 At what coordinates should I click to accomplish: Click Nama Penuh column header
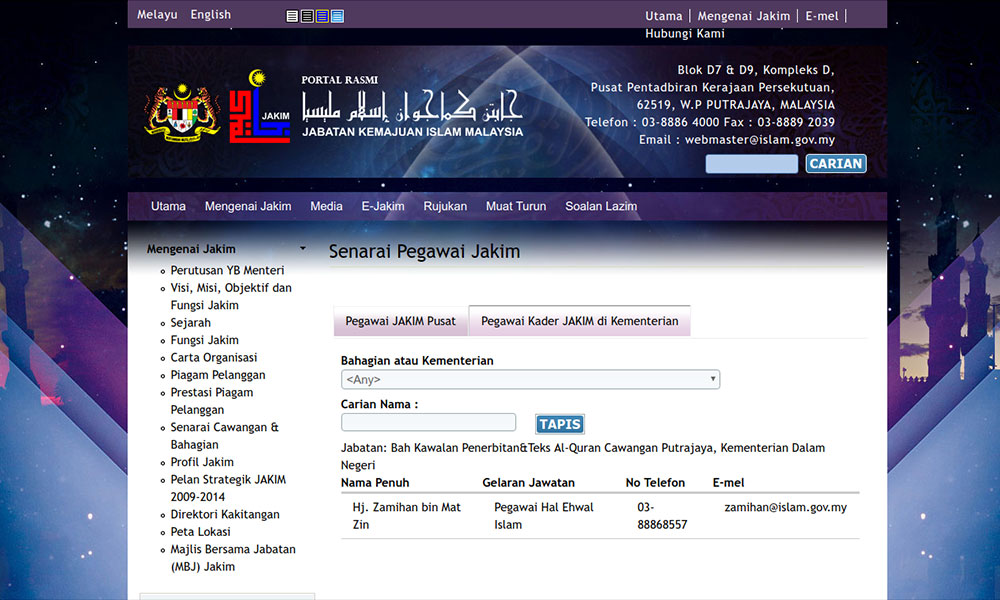(375, 483)
